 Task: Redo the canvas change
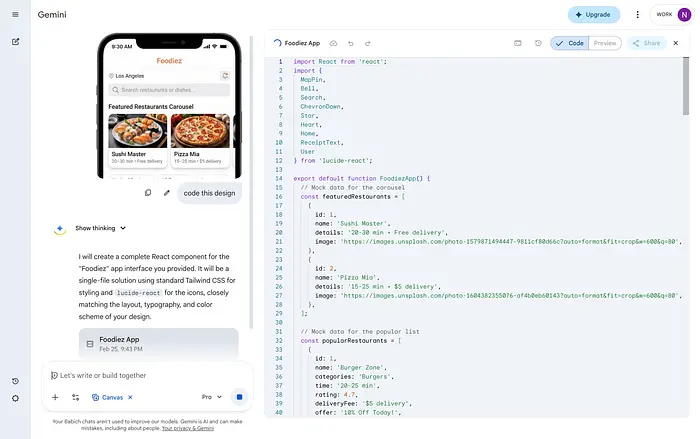coord(368,44)
